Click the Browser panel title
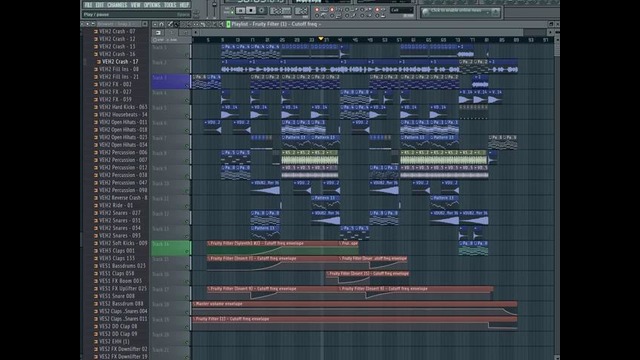Viewport: 640px width, 360px height. (114, 24)
